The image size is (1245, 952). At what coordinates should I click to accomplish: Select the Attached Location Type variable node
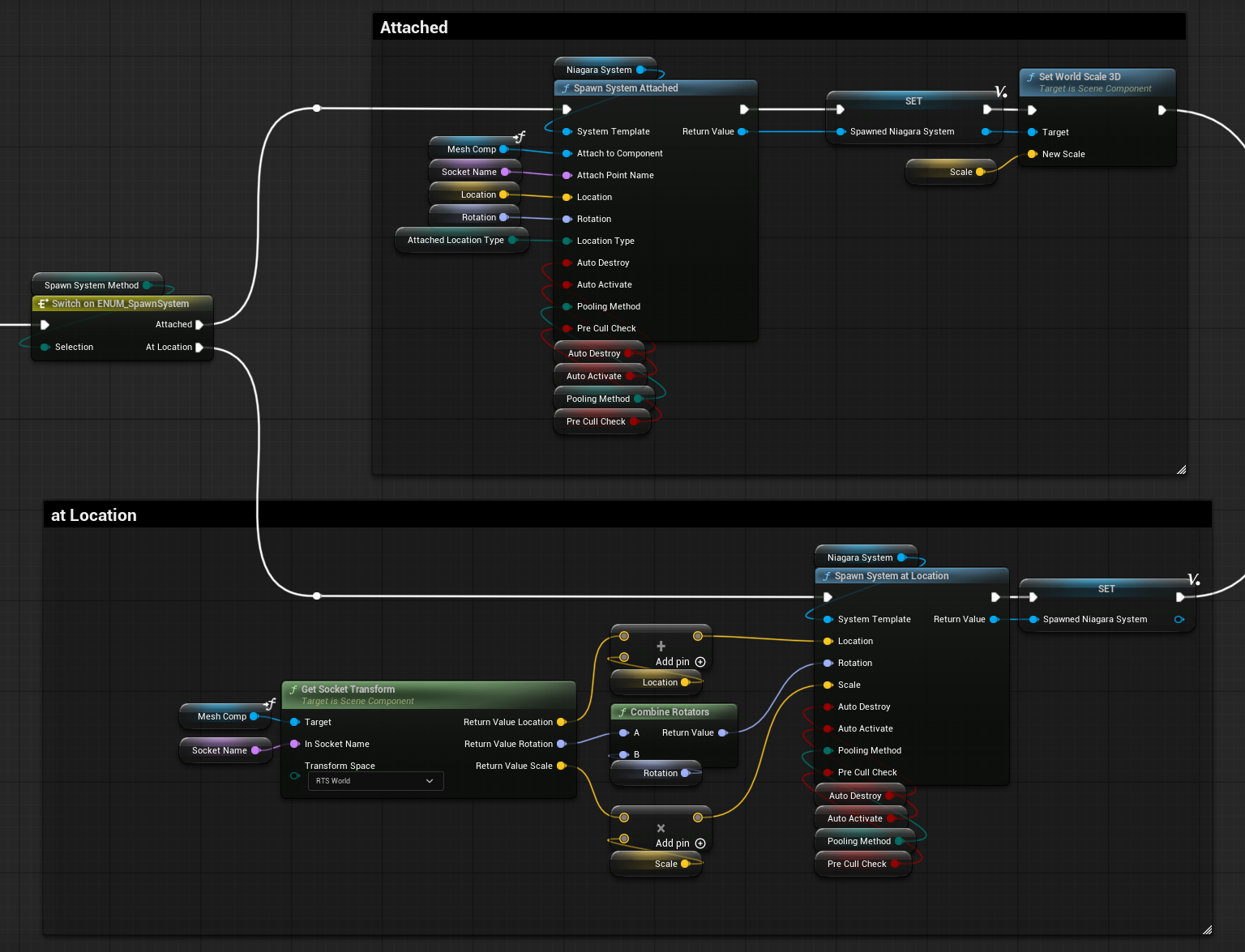[x=456, y=241]
